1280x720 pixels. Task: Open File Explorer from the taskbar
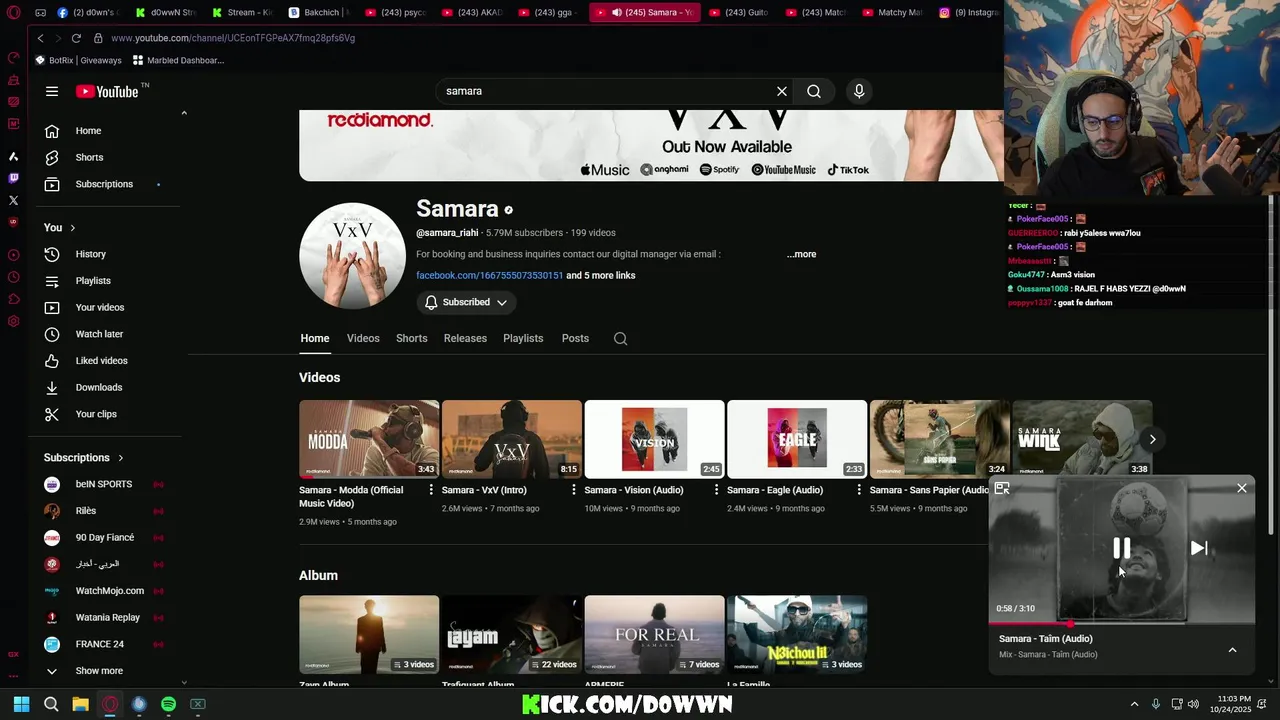tap(80, 704)
